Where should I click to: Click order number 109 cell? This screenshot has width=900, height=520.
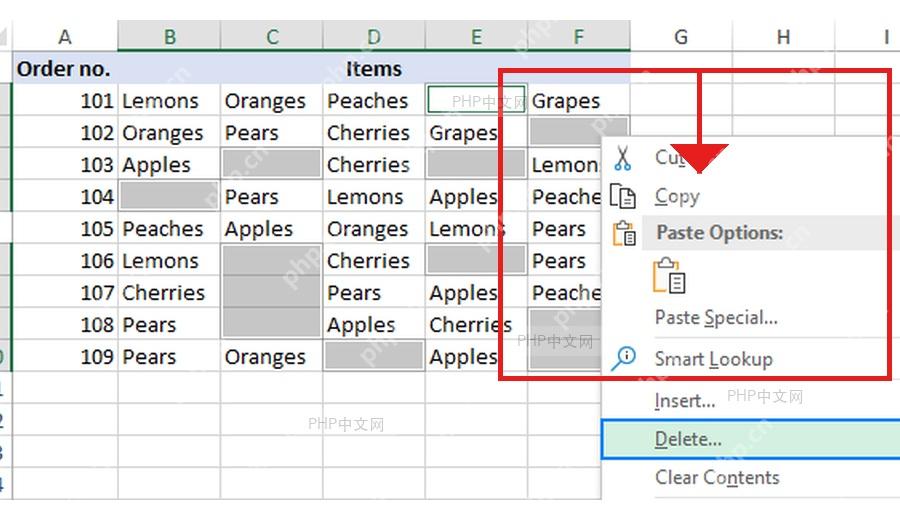[x=65, y=357]
